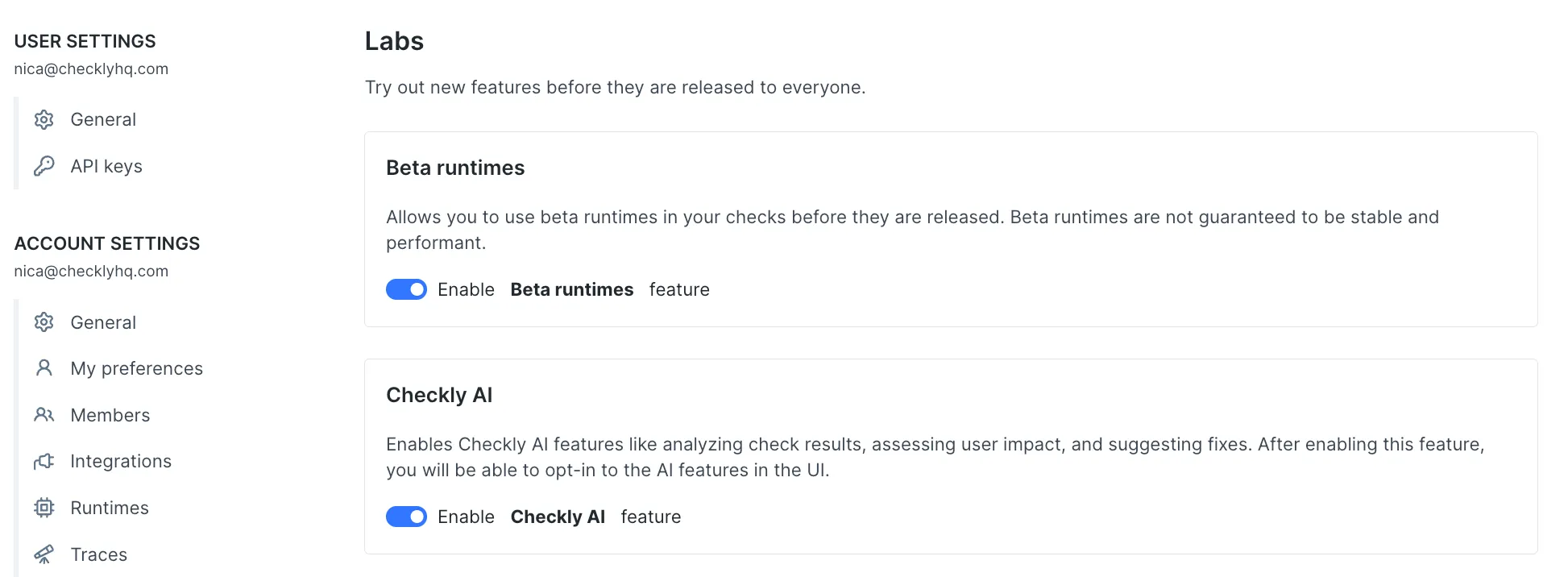Click the gear icon under User Settings

[44, 120]
